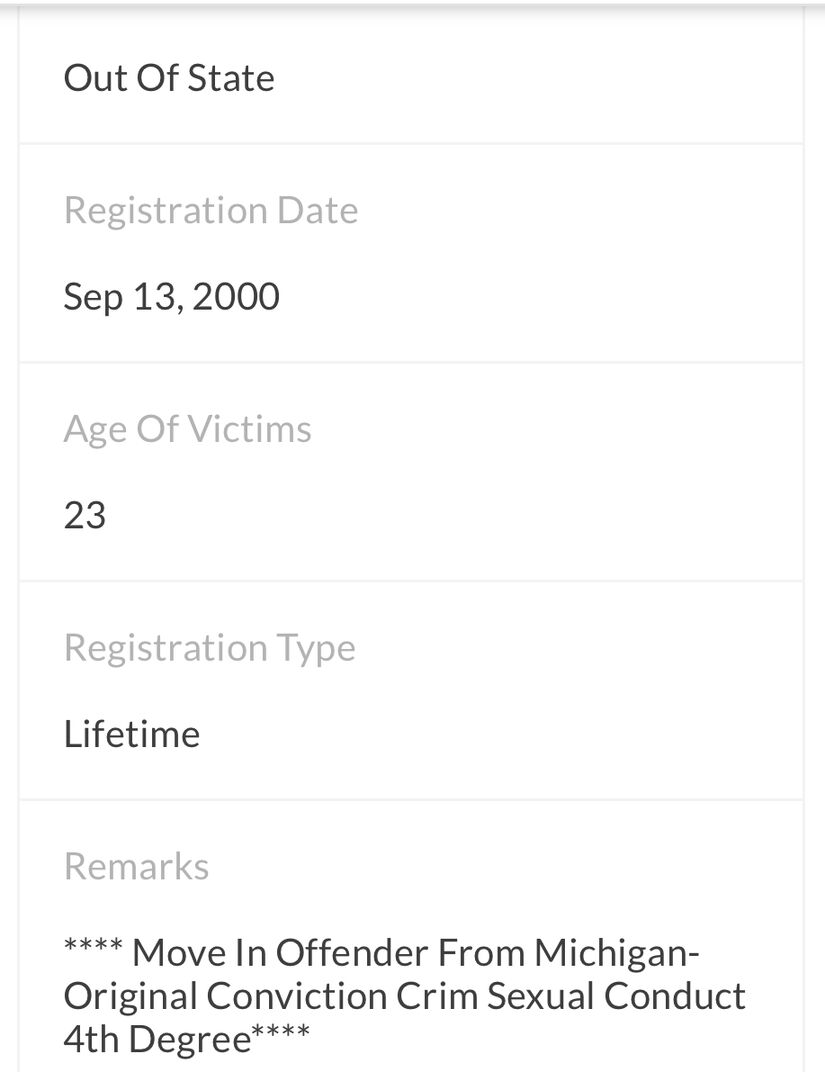This screenshot has width=825, height=1072.
Task: Select the Age Of Victims label
Action: click(x=187, y=431)
